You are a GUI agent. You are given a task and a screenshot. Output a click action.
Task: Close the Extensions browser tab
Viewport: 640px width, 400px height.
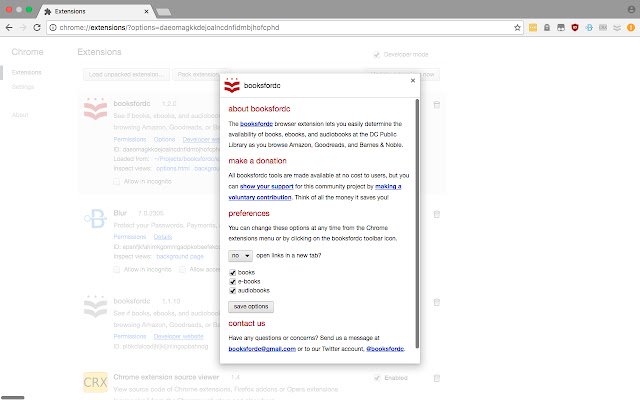point(146,11)
